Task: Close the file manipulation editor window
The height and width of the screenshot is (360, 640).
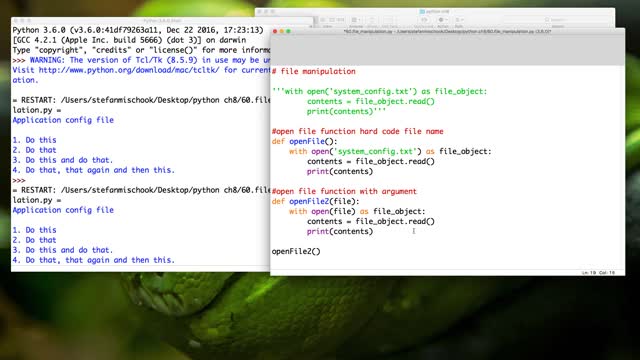Action: 275,31
